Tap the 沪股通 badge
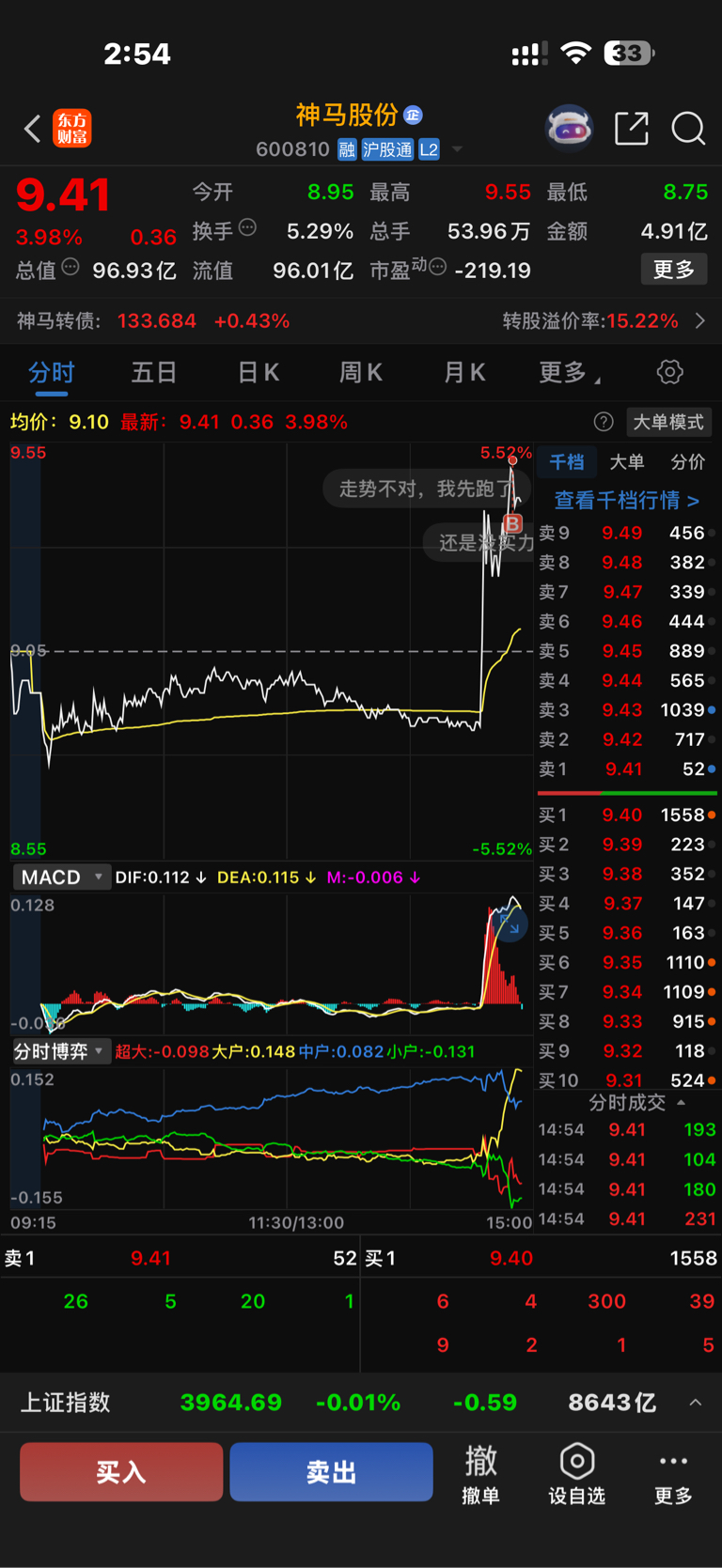Viewport: 722px width, 1568px height. 387,149
